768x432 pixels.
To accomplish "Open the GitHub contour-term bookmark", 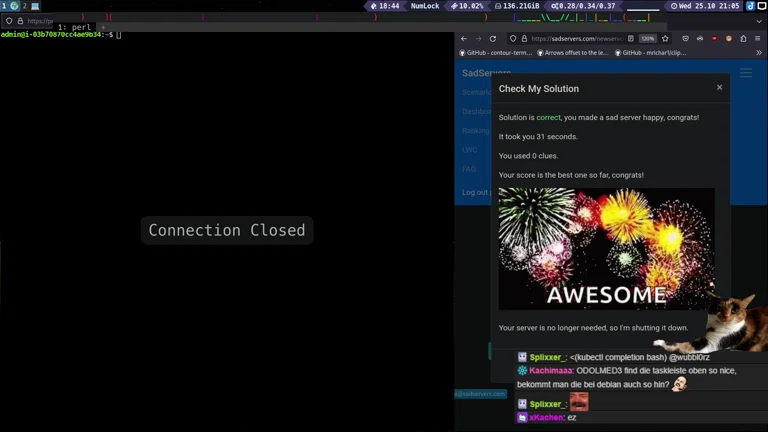I will tap(496, 53).
